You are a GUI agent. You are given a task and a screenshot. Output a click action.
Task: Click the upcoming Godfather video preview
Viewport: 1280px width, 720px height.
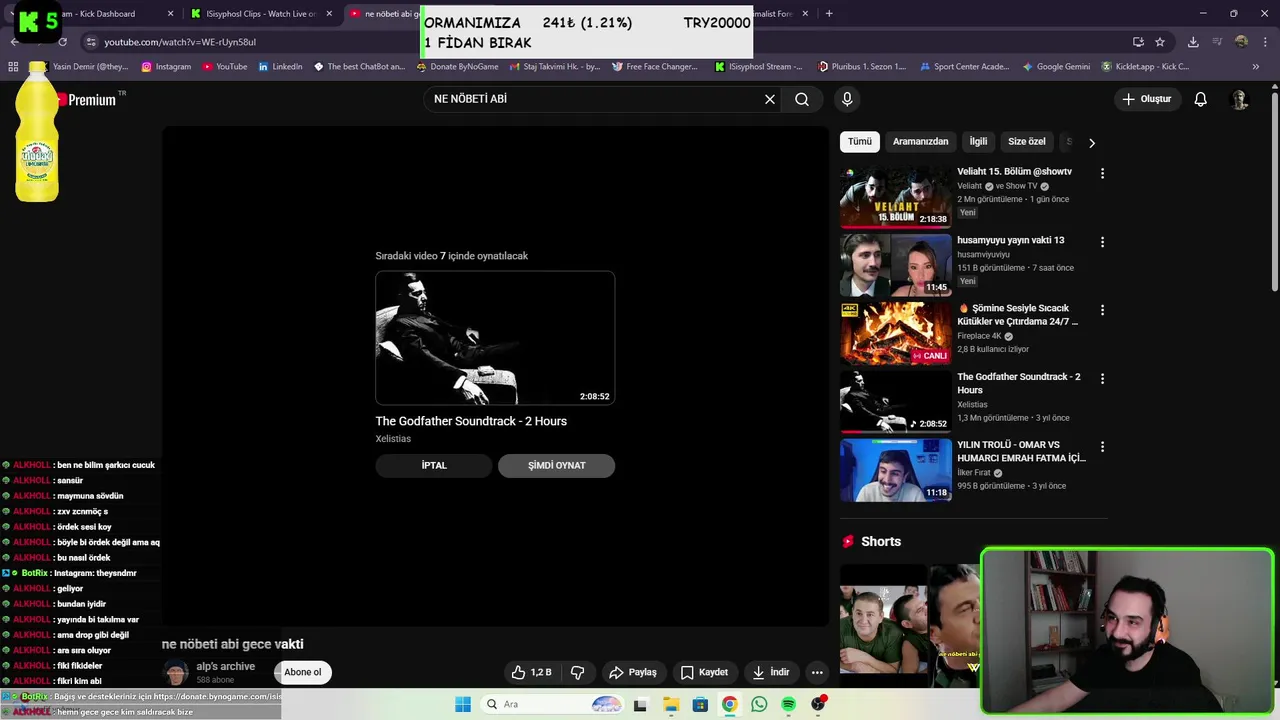[495, 338]
